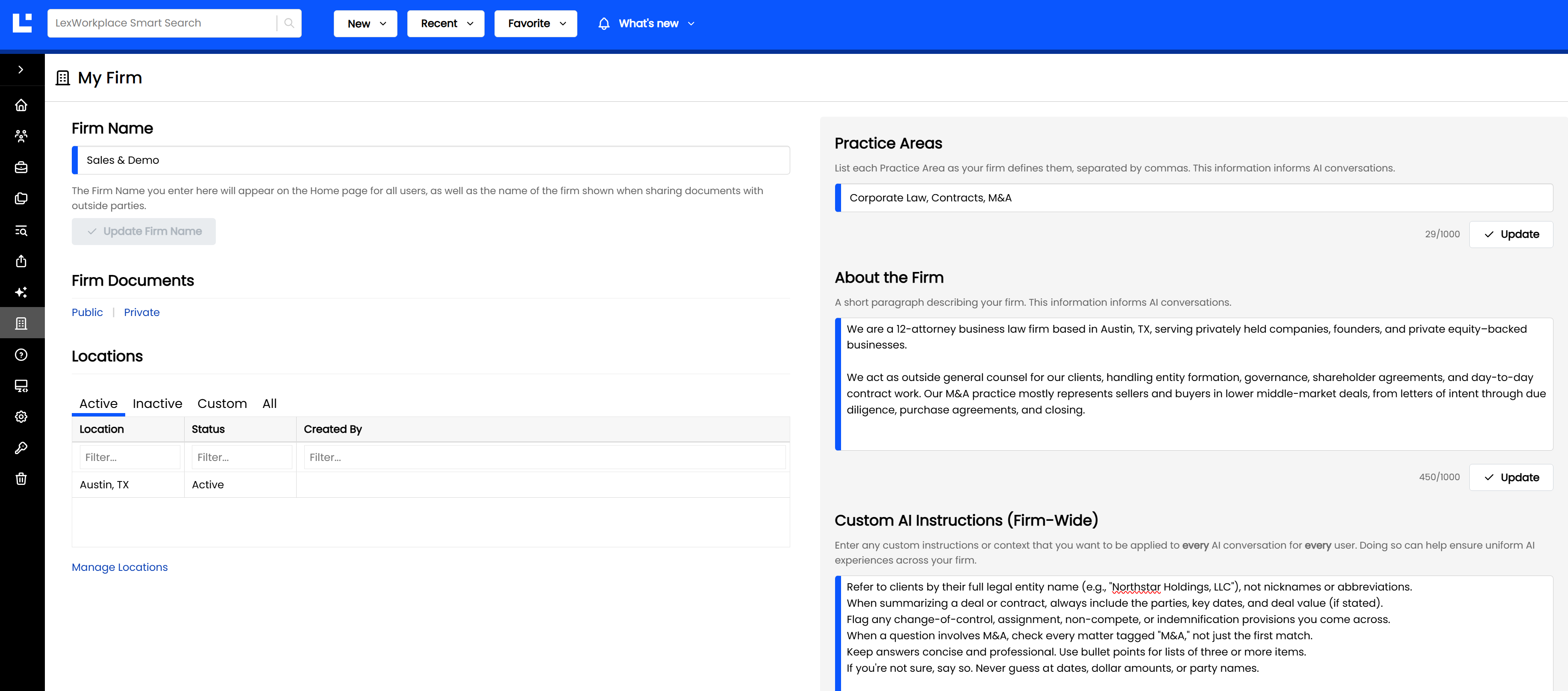The image size is (1568, 691).
Task: Open the Home icon in sidebar
Action: point(21,105)
